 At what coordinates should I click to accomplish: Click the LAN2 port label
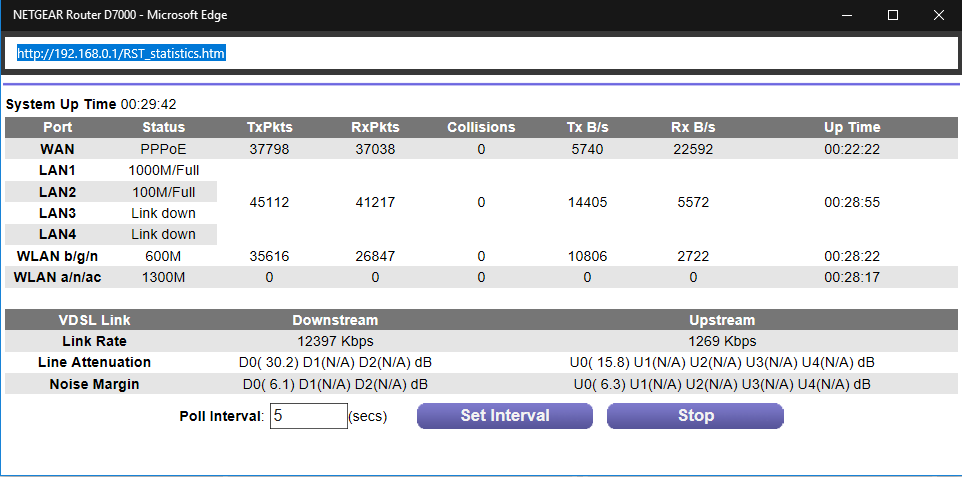tap(58, 192)
